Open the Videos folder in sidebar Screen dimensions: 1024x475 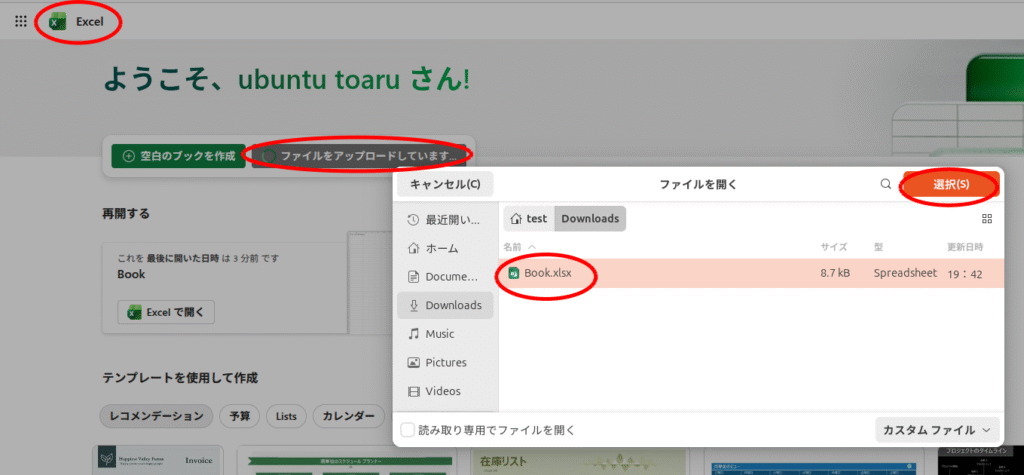pyautogui.click(x=442, y=391)
